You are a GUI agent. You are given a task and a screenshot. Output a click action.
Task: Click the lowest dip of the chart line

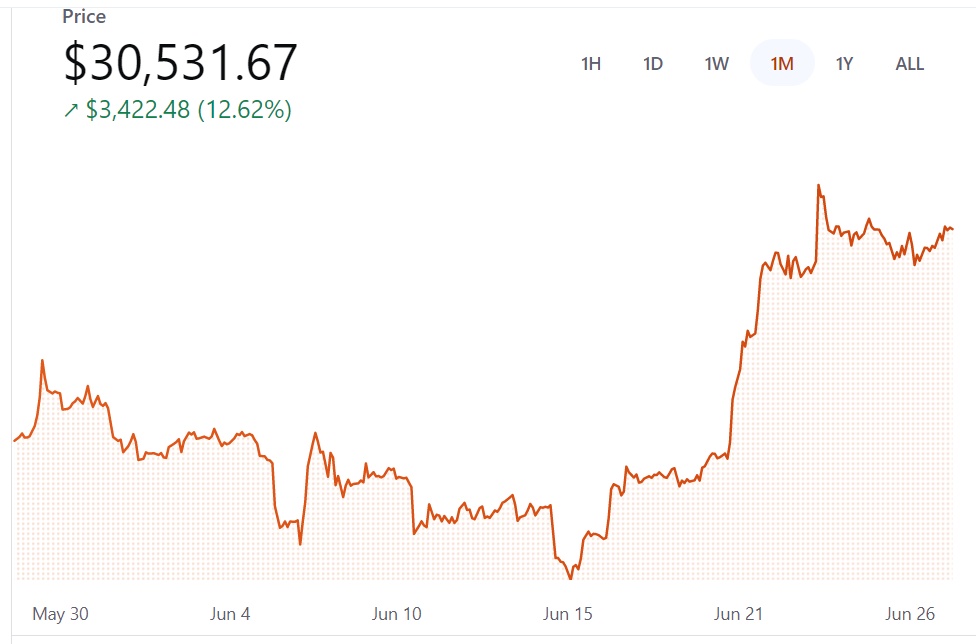[571, 578]
